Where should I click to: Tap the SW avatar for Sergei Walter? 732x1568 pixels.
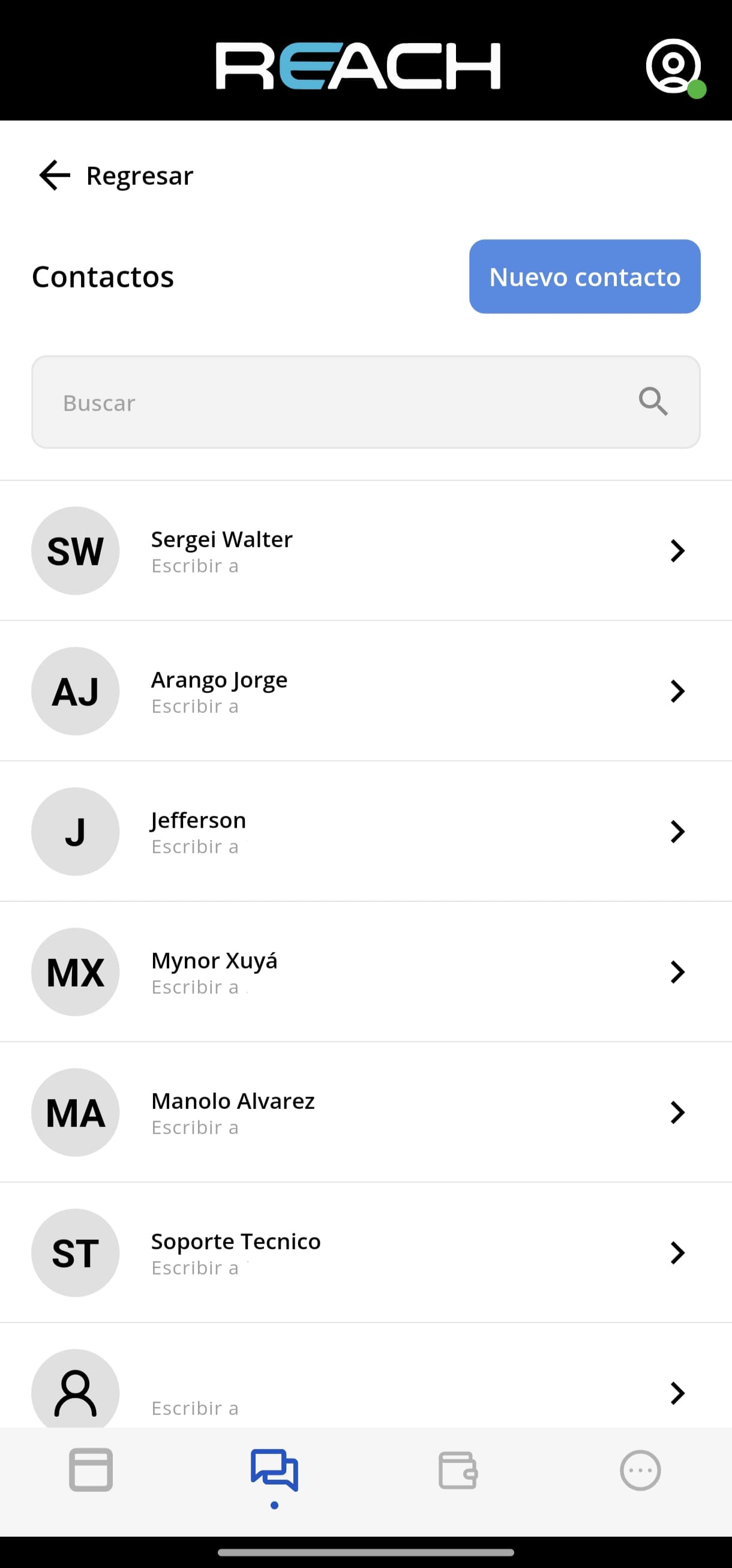click(x=76, y=551)
